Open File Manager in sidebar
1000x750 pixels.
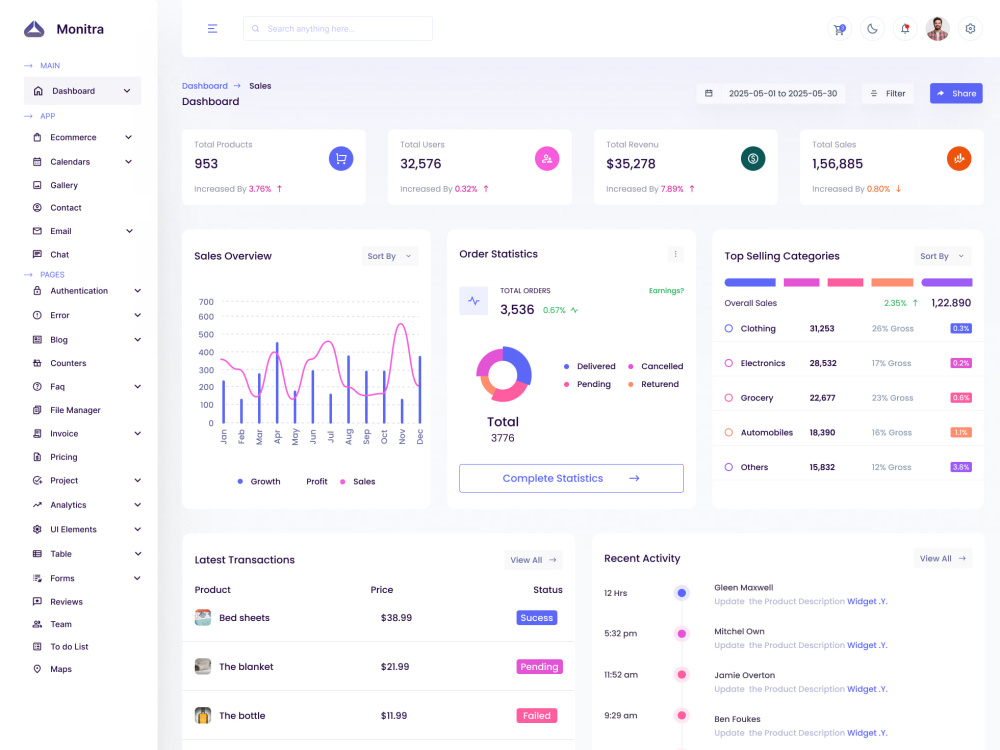[75, 410]
